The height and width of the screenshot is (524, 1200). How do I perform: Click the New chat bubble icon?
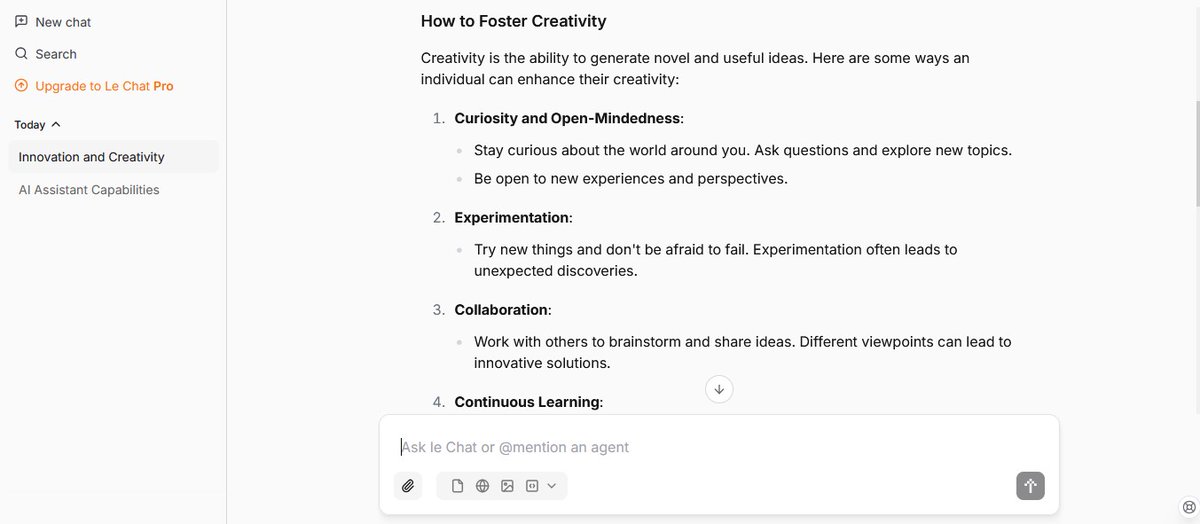[21, 21]
